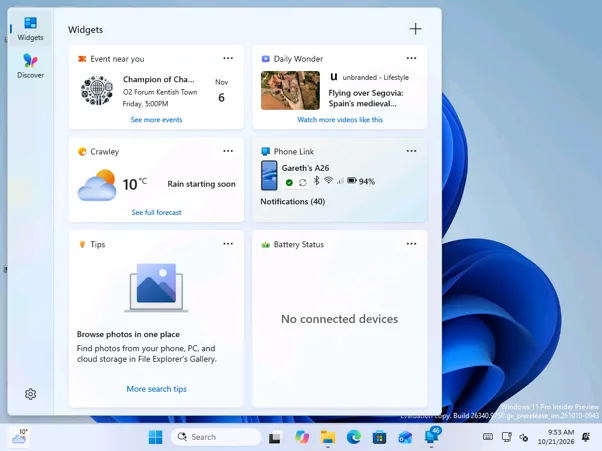Open Outlook from the taskbar
The height and width of the screenshot is (451, 602).
tap(405, 437)
